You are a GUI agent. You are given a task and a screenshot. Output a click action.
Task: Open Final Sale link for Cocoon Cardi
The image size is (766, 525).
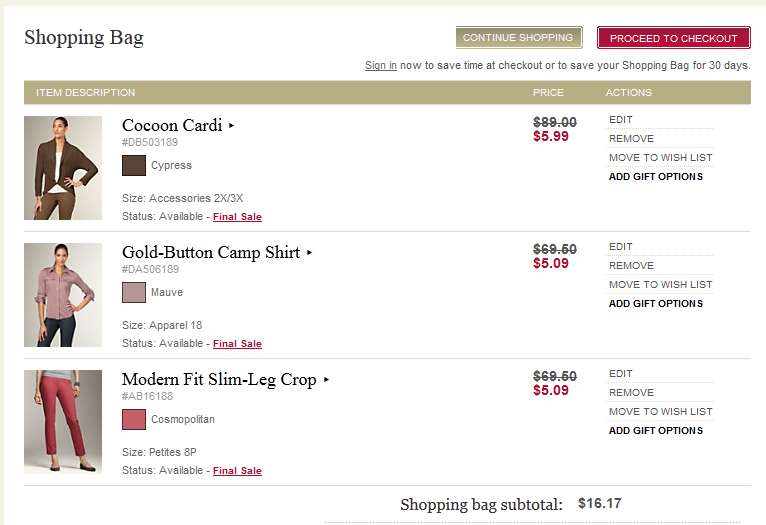(x=237, y=217)
